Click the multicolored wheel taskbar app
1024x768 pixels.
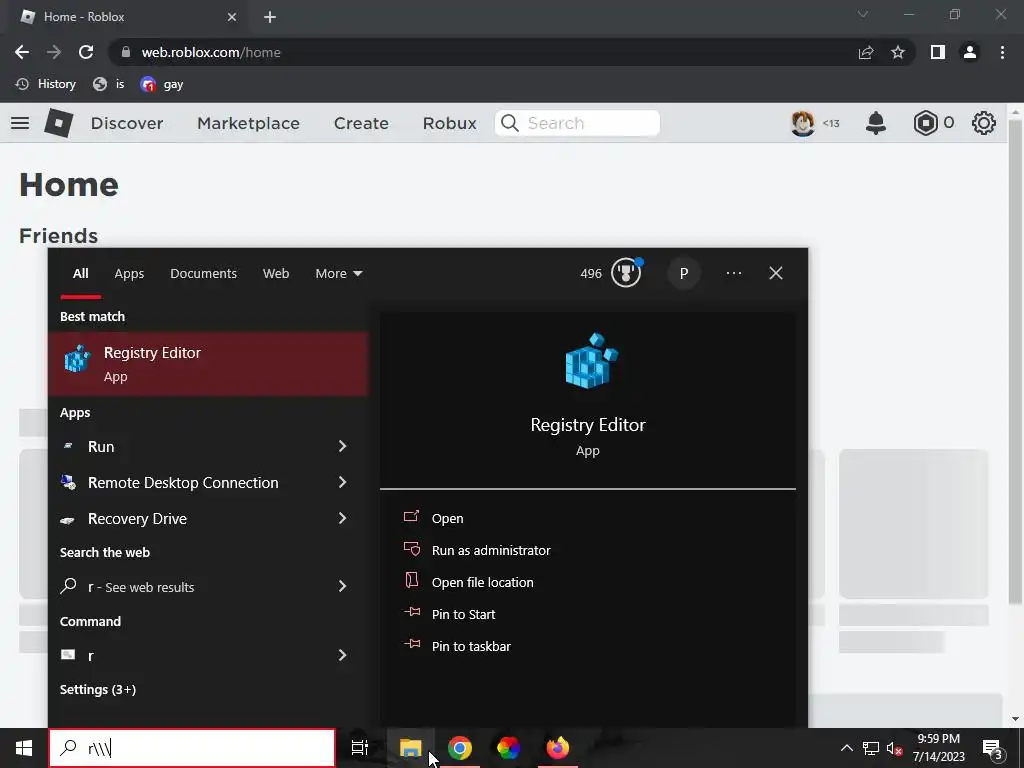[509, 748]
